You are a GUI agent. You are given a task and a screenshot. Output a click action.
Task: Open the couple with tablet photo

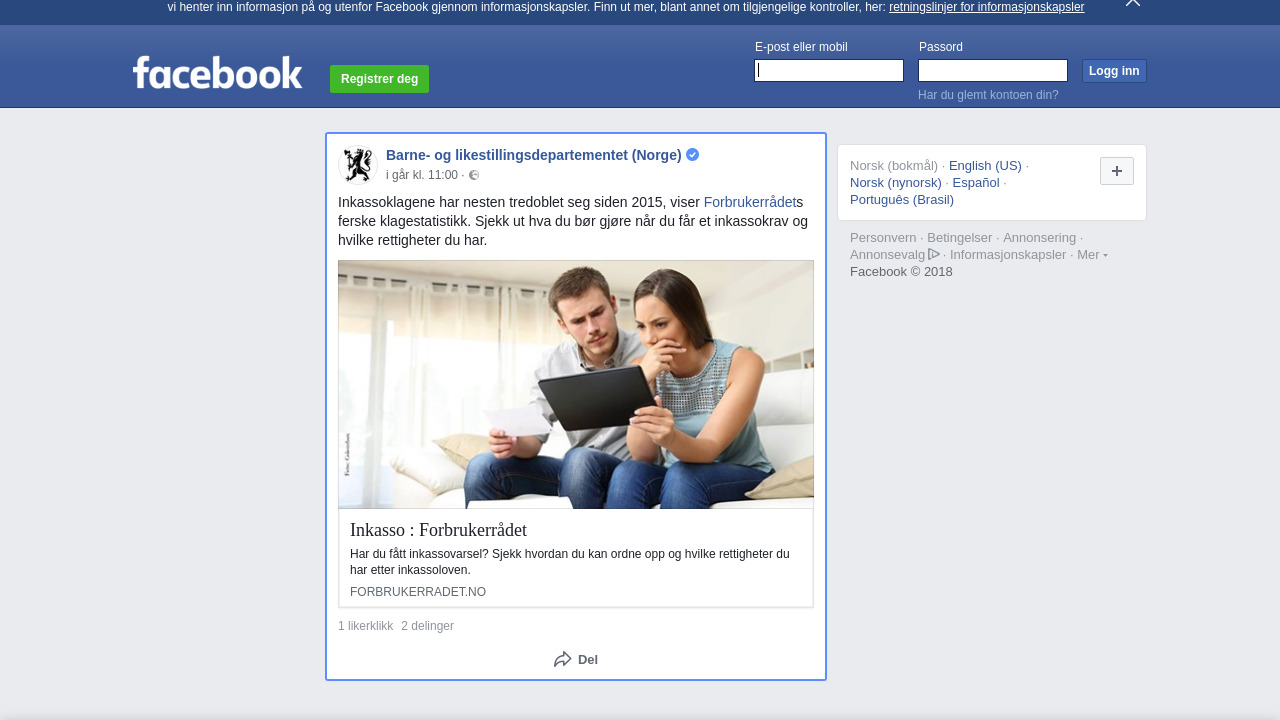pyautogui.click(x=575, y=384)
